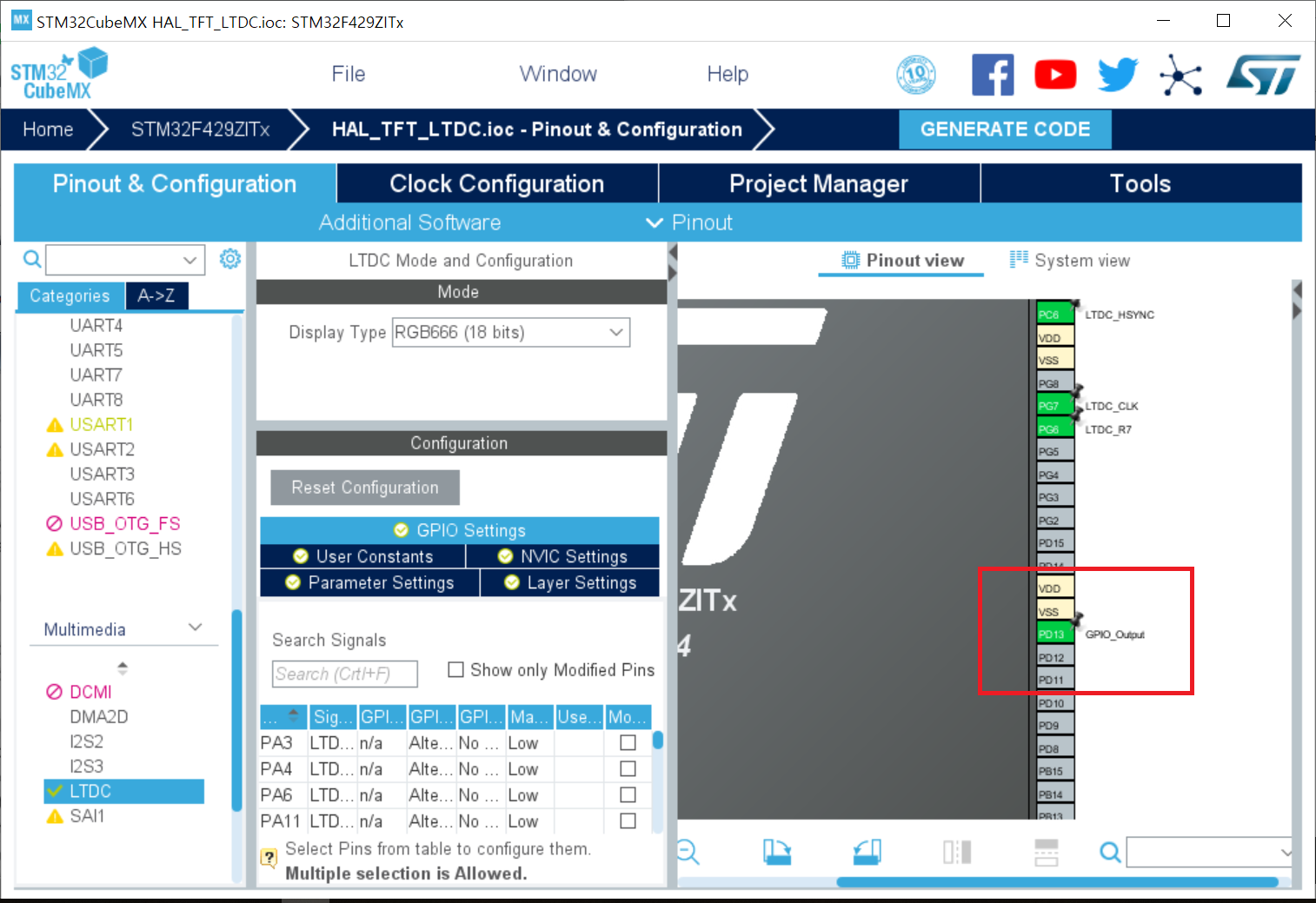
Task: Switch to Clock Configuration tab
Action: click(x=497, y=183)
